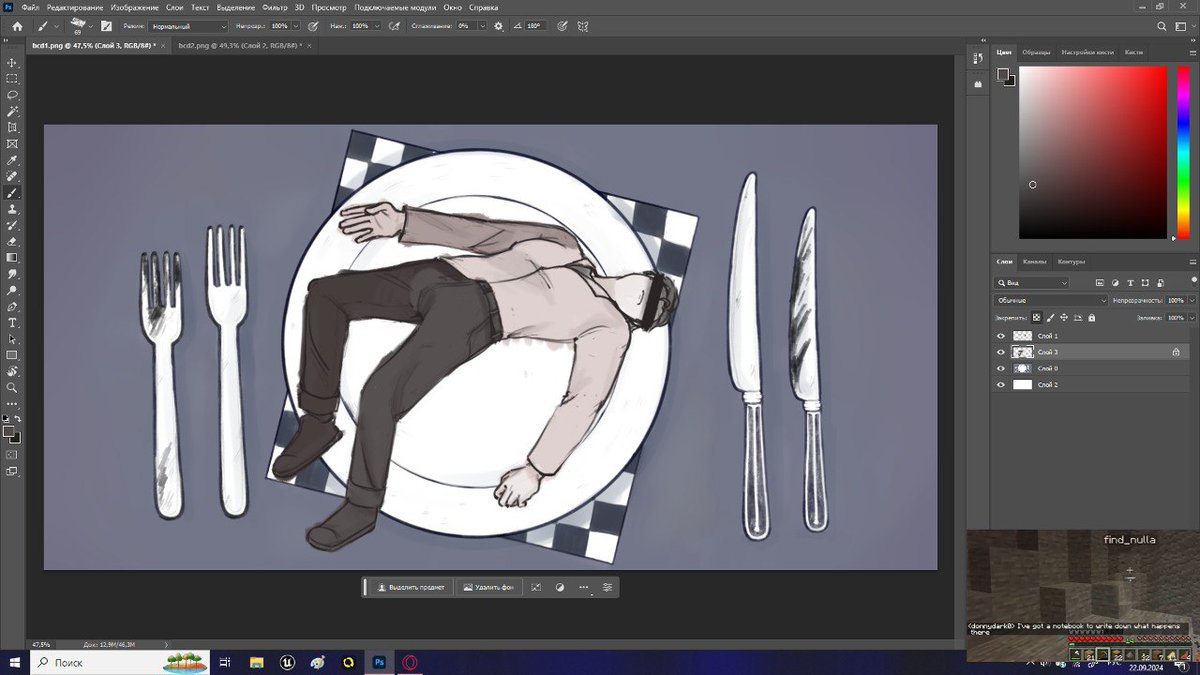Toggle lock all padlock in Layers panel

(1091, 318)
